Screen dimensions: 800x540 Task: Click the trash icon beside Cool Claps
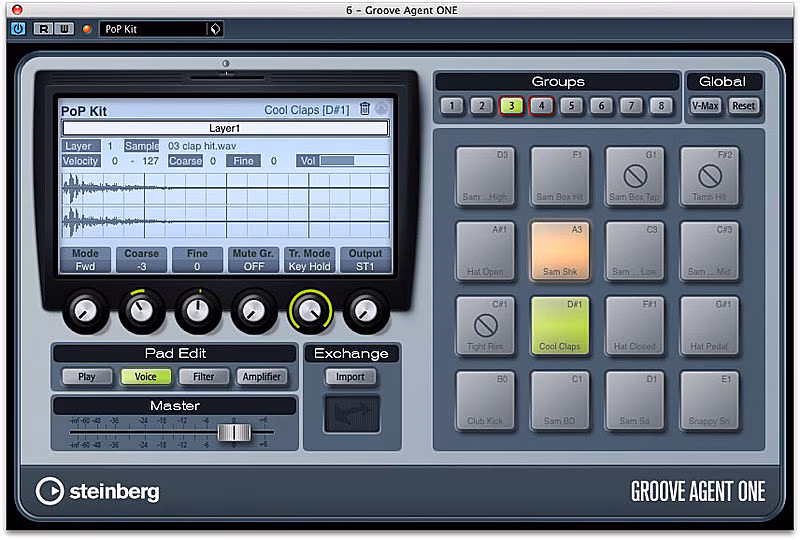click(365, 109)
